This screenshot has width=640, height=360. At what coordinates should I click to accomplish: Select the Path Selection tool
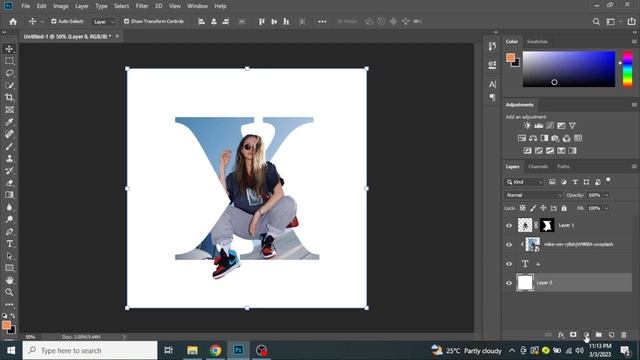click(9, 256)
